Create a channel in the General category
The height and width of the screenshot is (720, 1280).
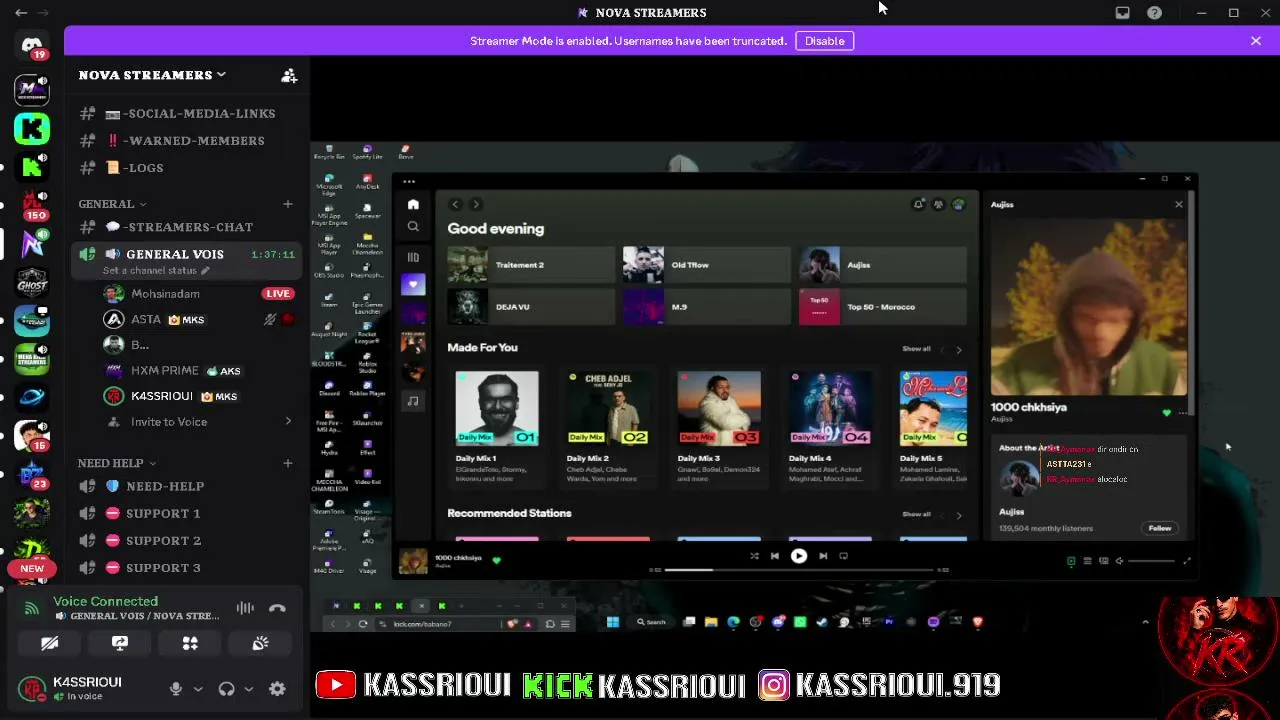click(288, 204)
